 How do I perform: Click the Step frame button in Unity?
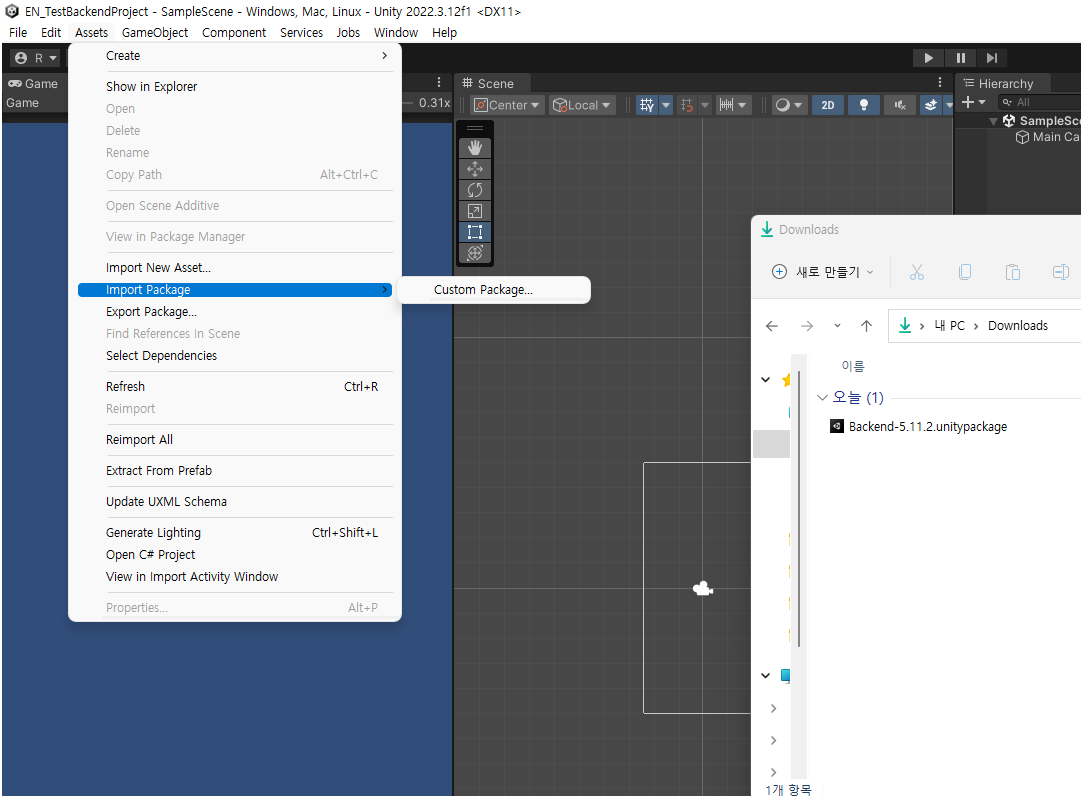coord(991,58)
